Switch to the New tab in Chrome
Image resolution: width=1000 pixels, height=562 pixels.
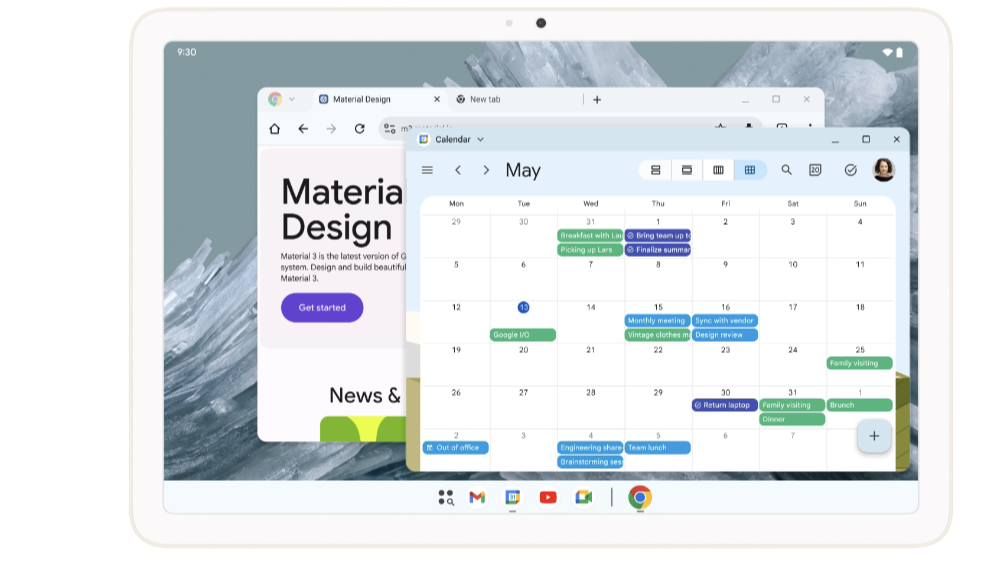485,100
